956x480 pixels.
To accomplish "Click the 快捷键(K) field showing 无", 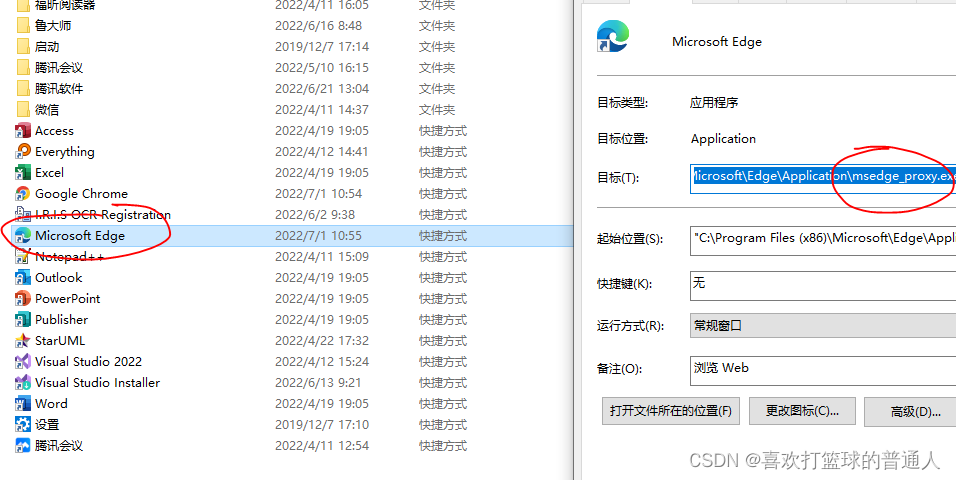I will point(823,285).
